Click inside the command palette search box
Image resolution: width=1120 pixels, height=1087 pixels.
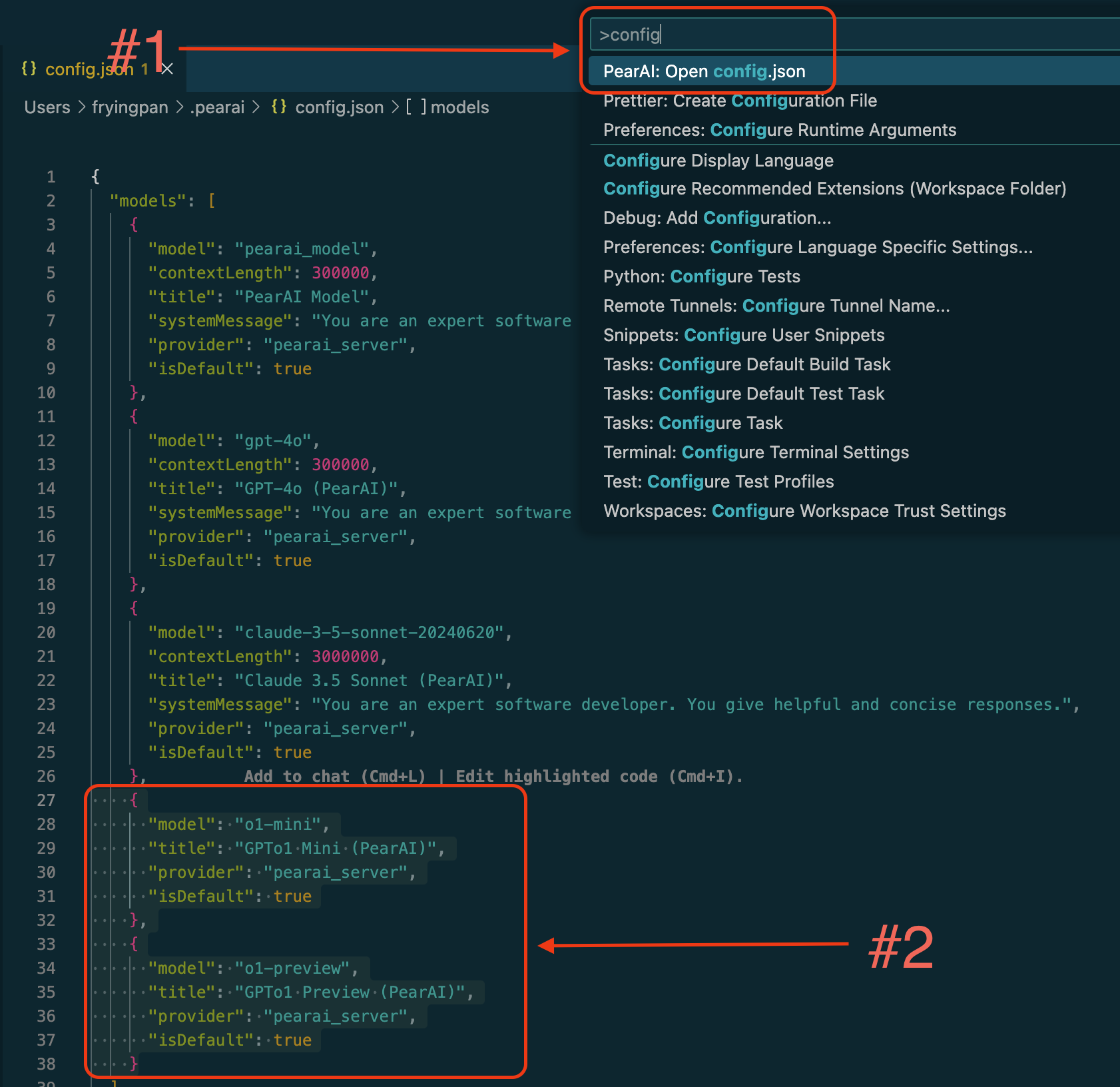point(710,34)
